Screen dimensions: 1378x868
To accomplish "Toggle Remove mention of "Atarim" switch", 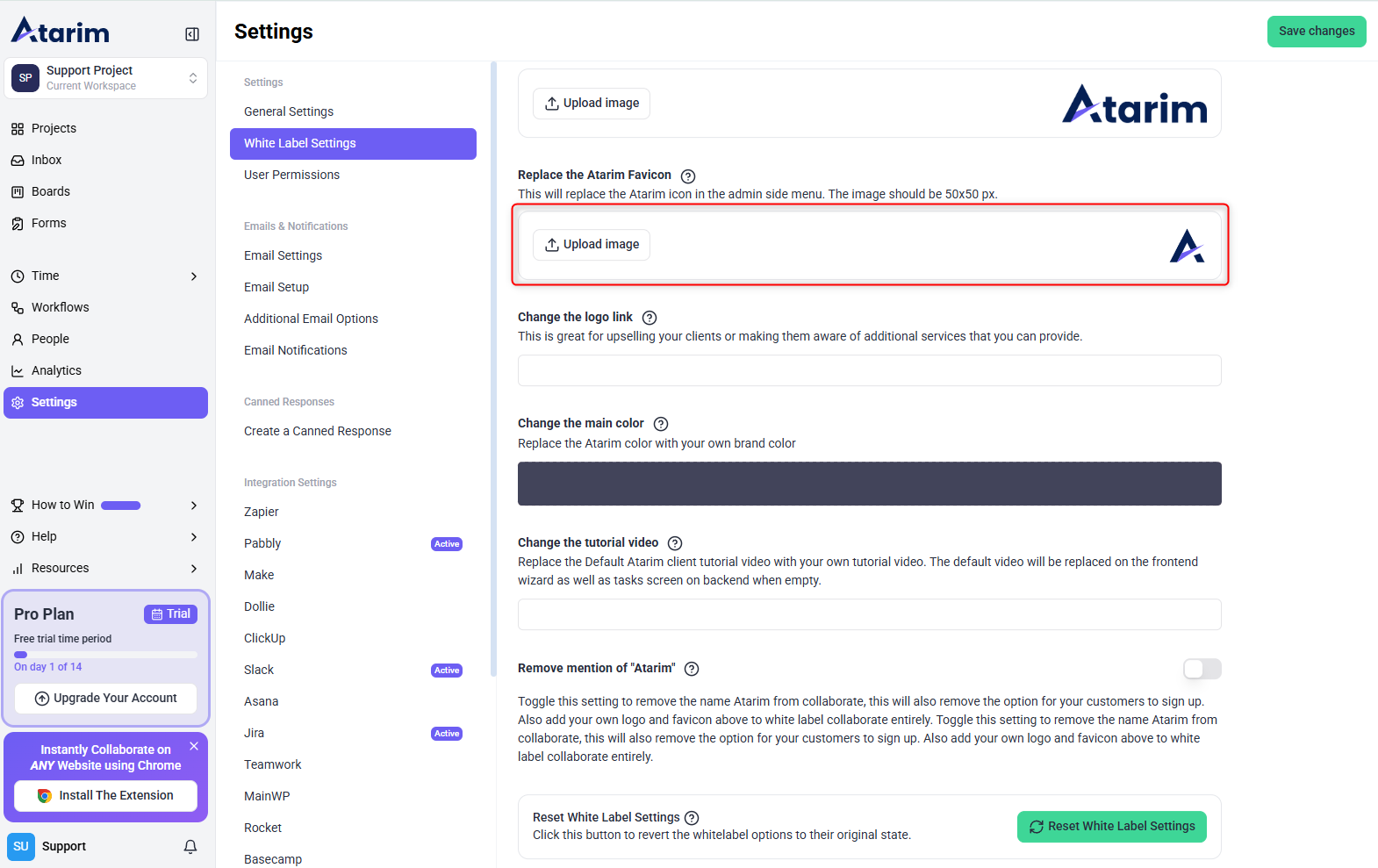I will point(1202,670).
